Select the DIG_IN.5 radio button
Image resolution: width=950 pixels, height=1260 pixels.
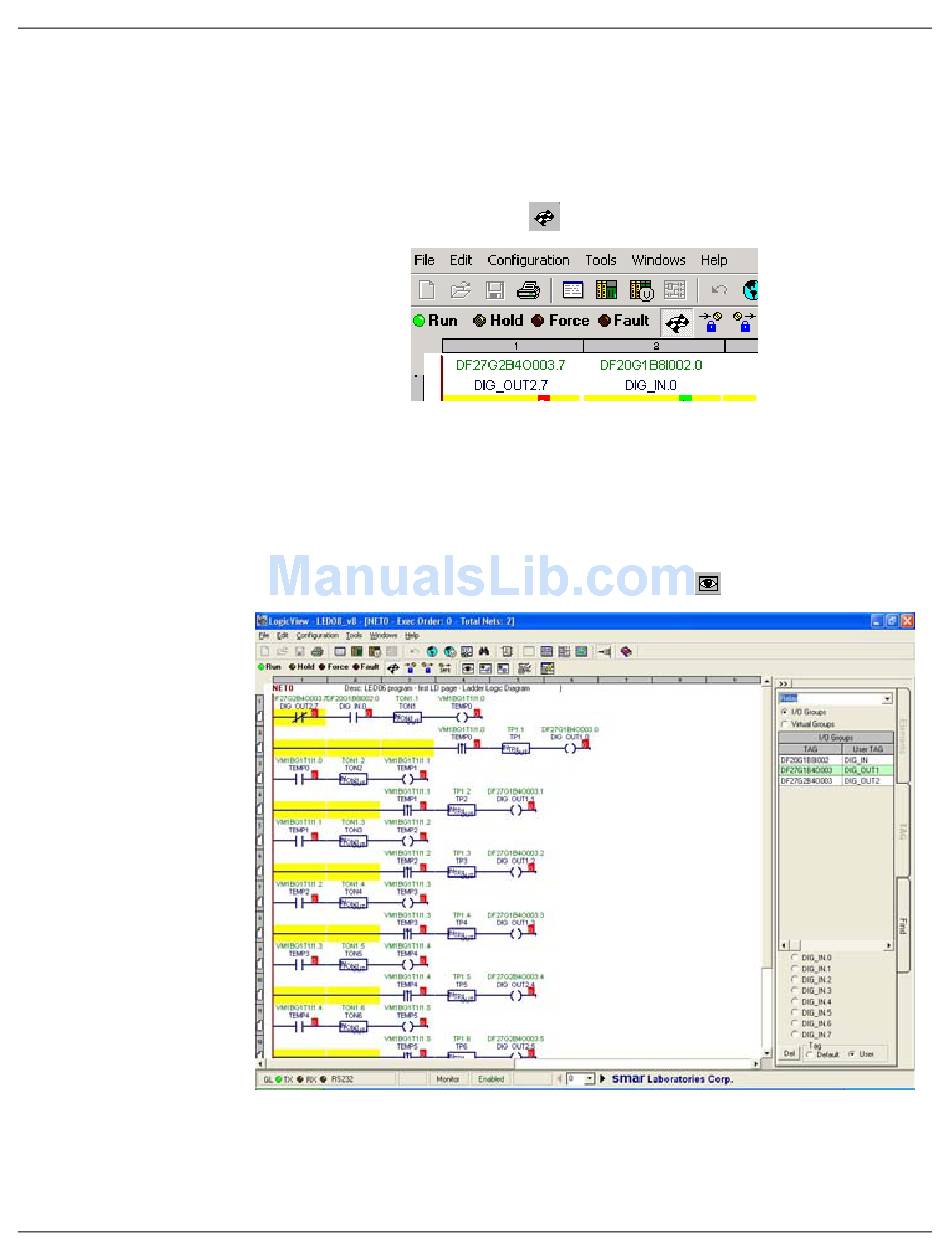[x=795, y=1013]
